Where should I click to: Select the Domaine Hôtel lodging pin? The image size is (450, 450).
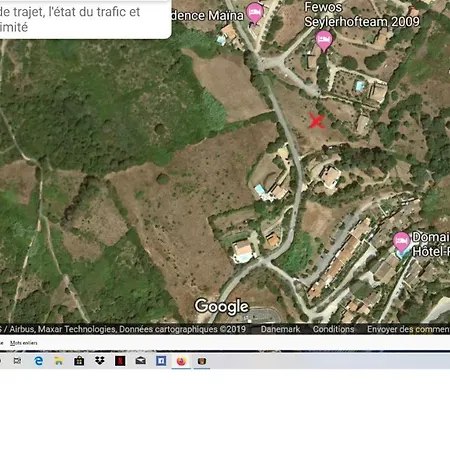click(x=401, y=242)
